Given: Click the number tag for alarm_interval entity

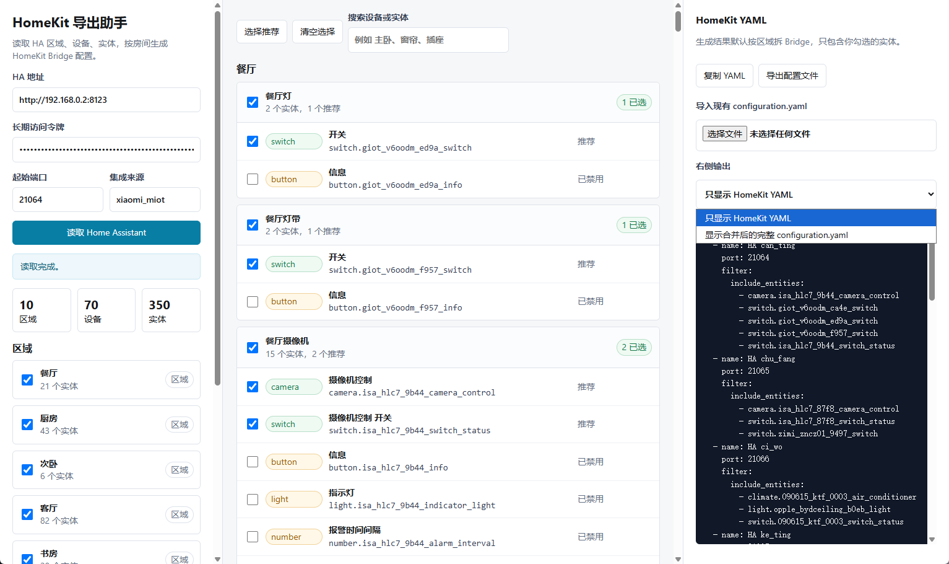Looking at the screenshot, I should [x=294, y=537].
